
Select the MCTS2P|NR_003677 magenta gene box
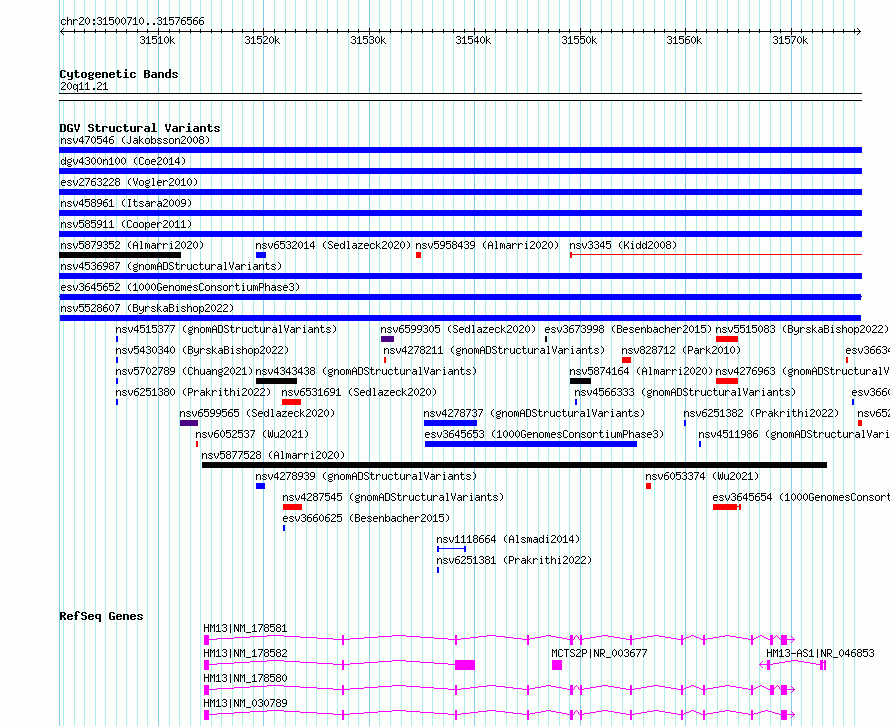tap(557, 665)
